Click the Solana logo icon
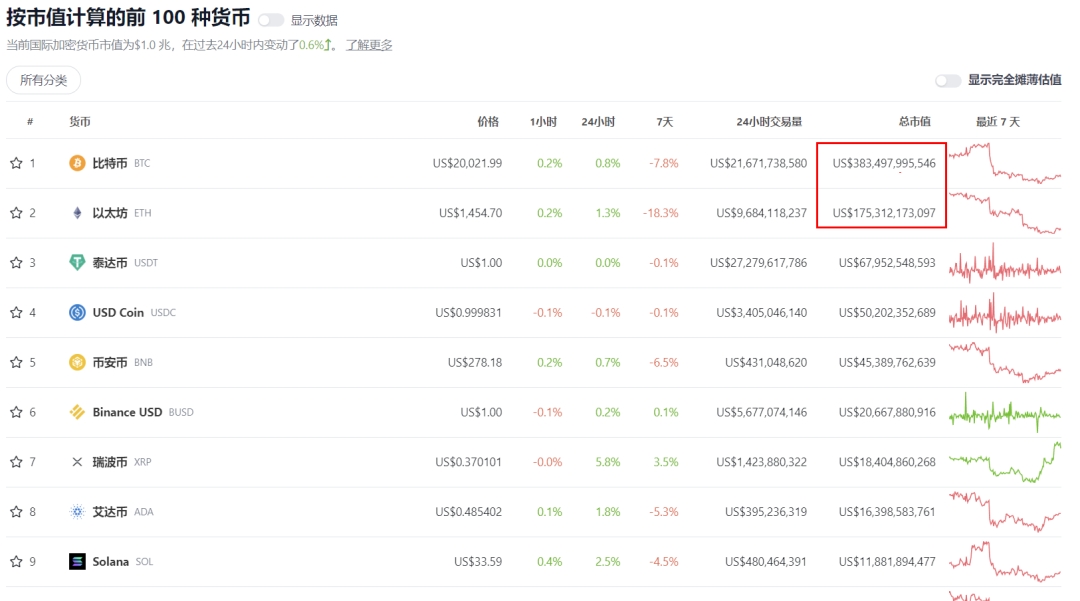This screenshot has height=601, width=1080. (x=77, y=562)
